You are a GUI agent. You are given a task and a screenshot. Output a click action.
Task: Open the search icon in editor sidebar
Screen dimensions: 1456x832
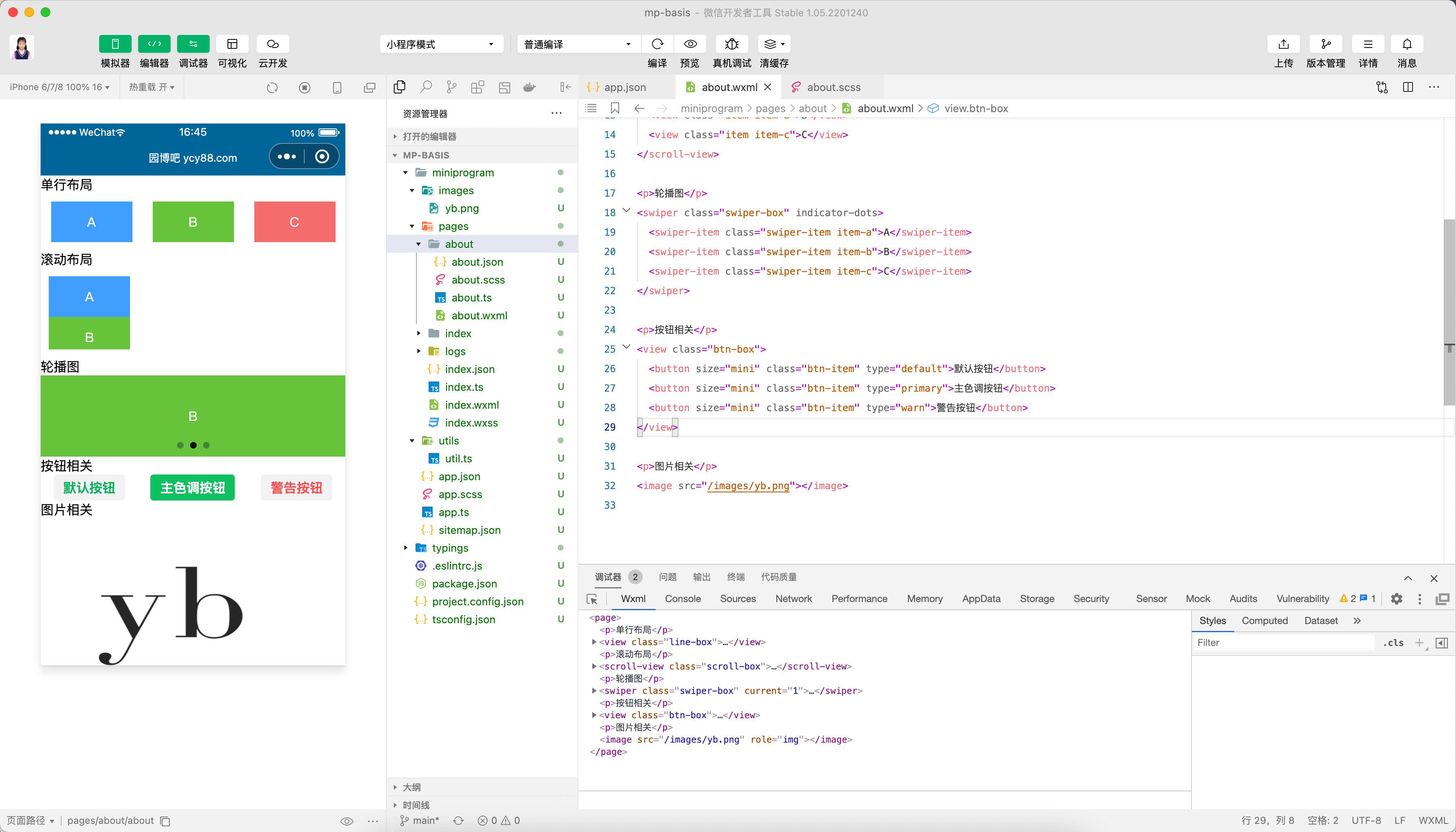(x=426, y=87)
